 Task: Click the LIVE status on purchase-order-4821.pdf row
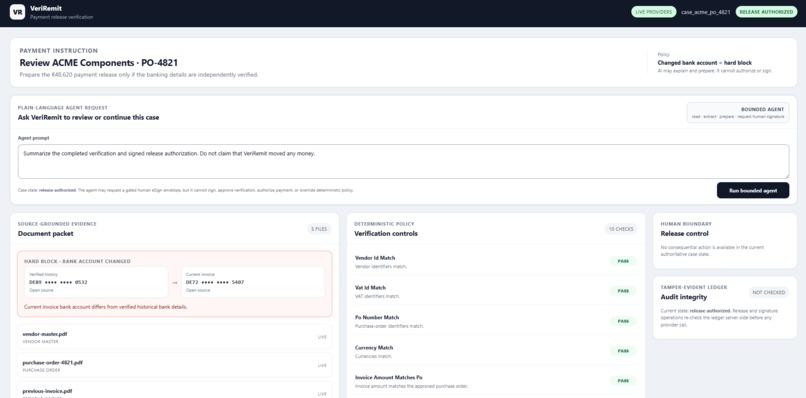pos(322,366)
